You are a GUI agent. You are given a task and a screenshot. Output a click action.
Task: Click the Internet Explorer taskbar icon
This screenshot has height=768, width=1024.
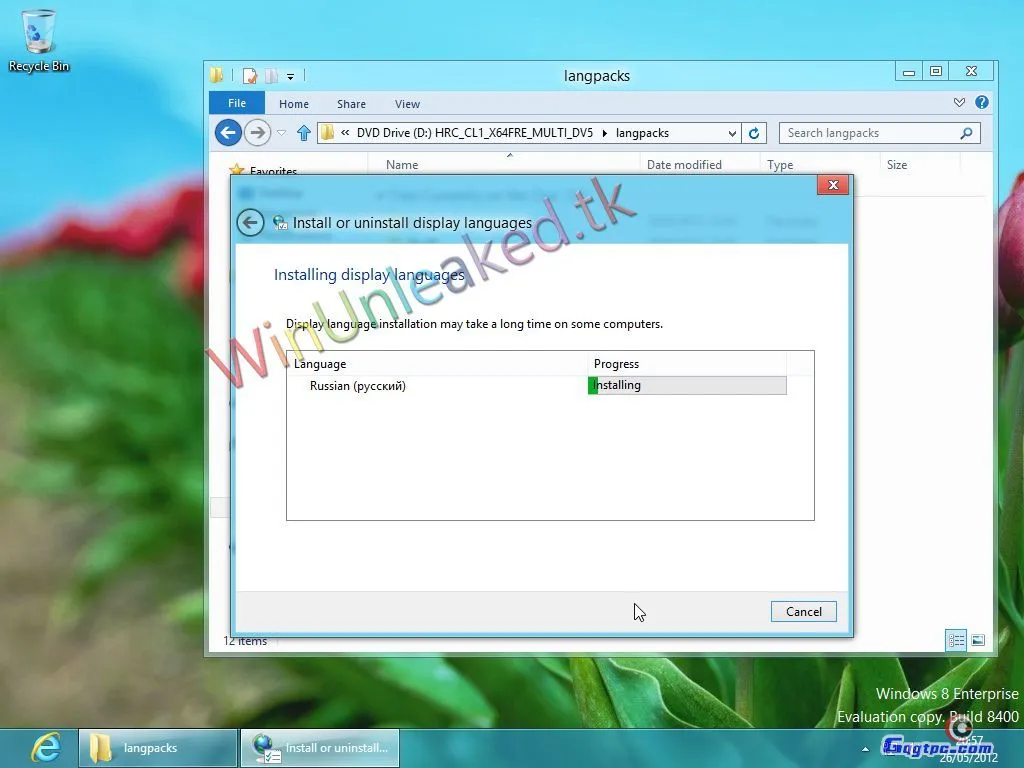tap(44, 747)
